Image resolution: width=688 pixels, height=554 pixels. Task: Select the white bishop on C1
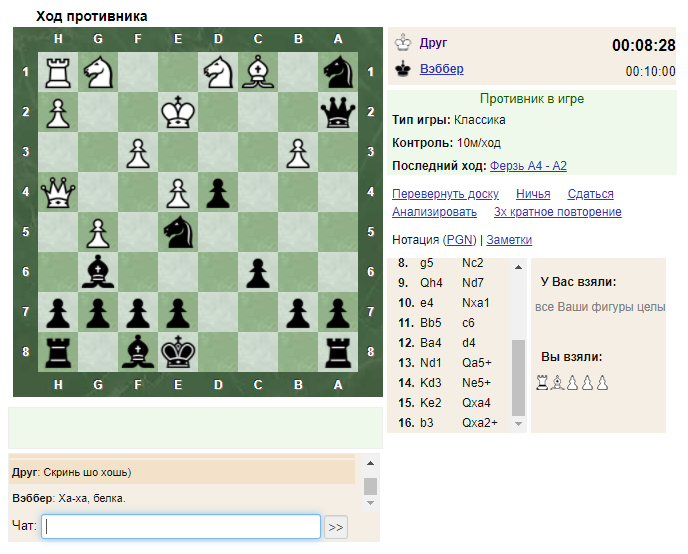[258, 71]
